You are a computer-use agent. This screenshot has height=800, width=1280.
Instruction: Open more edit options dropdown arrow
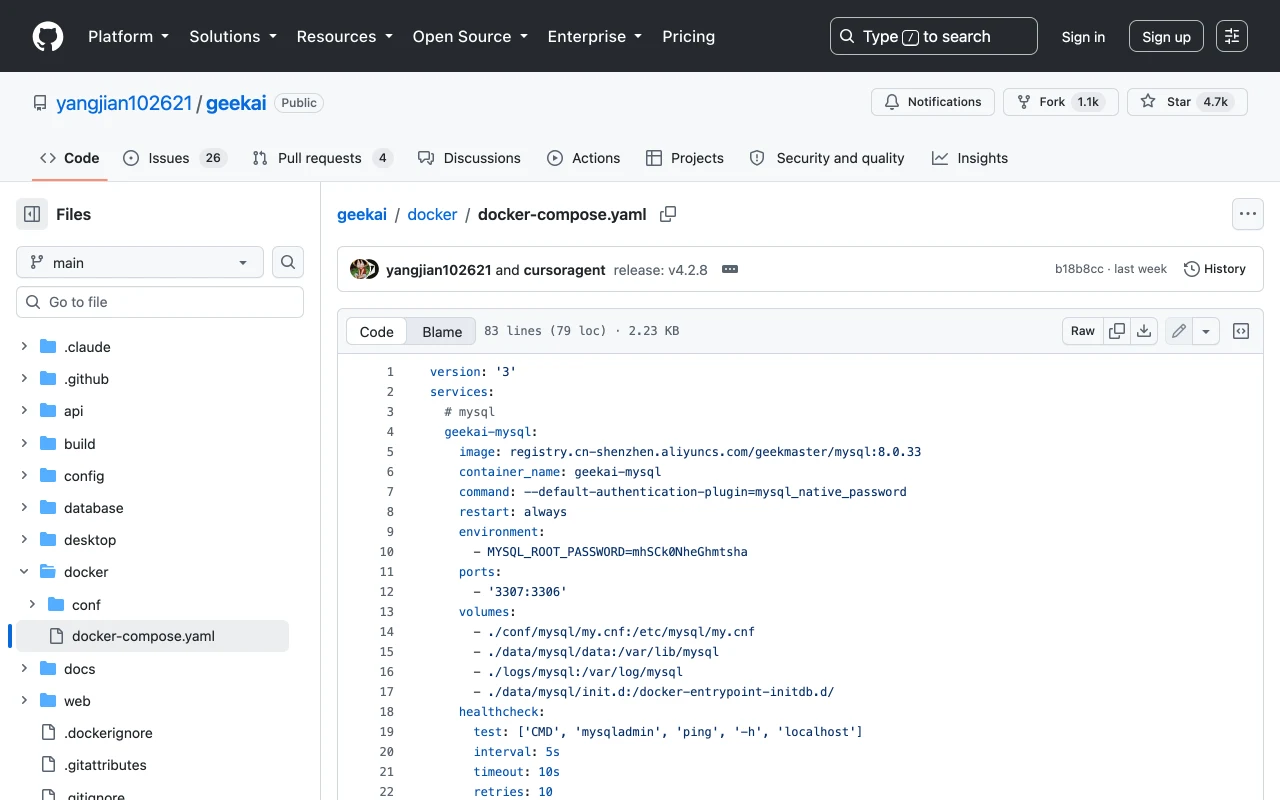click(1206, 331)
